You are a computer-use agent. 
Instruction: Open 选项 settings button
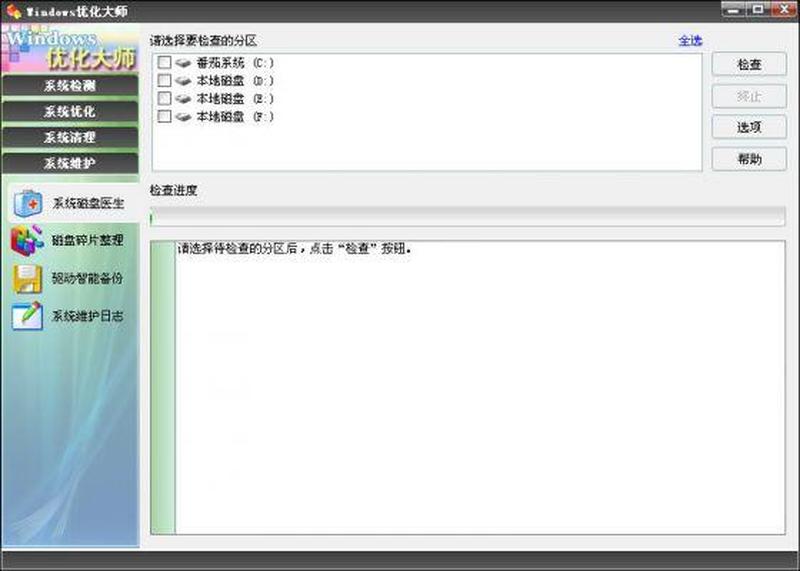pyautogui.click(x=749, y=127)
